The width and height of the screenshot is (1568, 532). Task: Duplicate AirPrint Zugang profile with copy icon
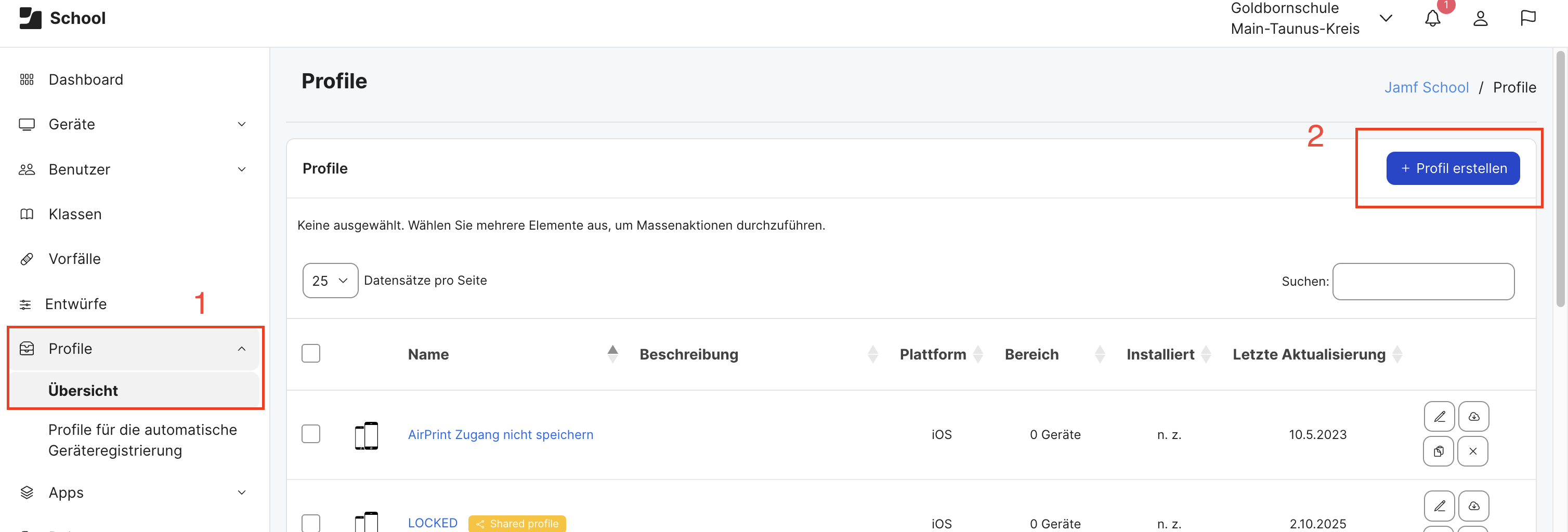pos(1439,451)
